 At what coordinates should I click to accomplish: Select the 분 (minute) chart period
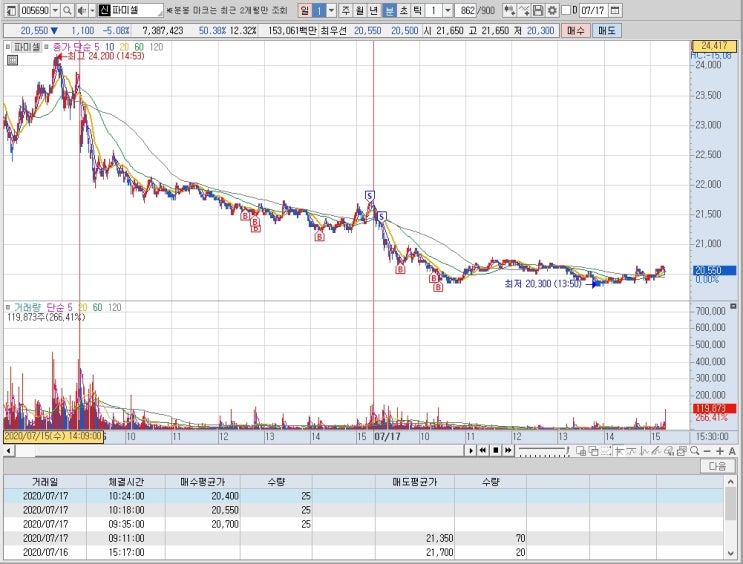pos(389,10)
